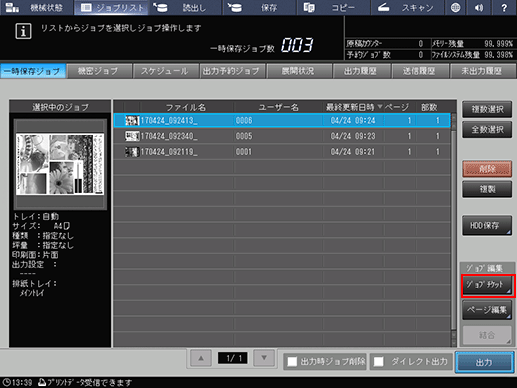Screen dimensions: 517x388
Task: Click the information icon beside the message
Action: (23, 31)
